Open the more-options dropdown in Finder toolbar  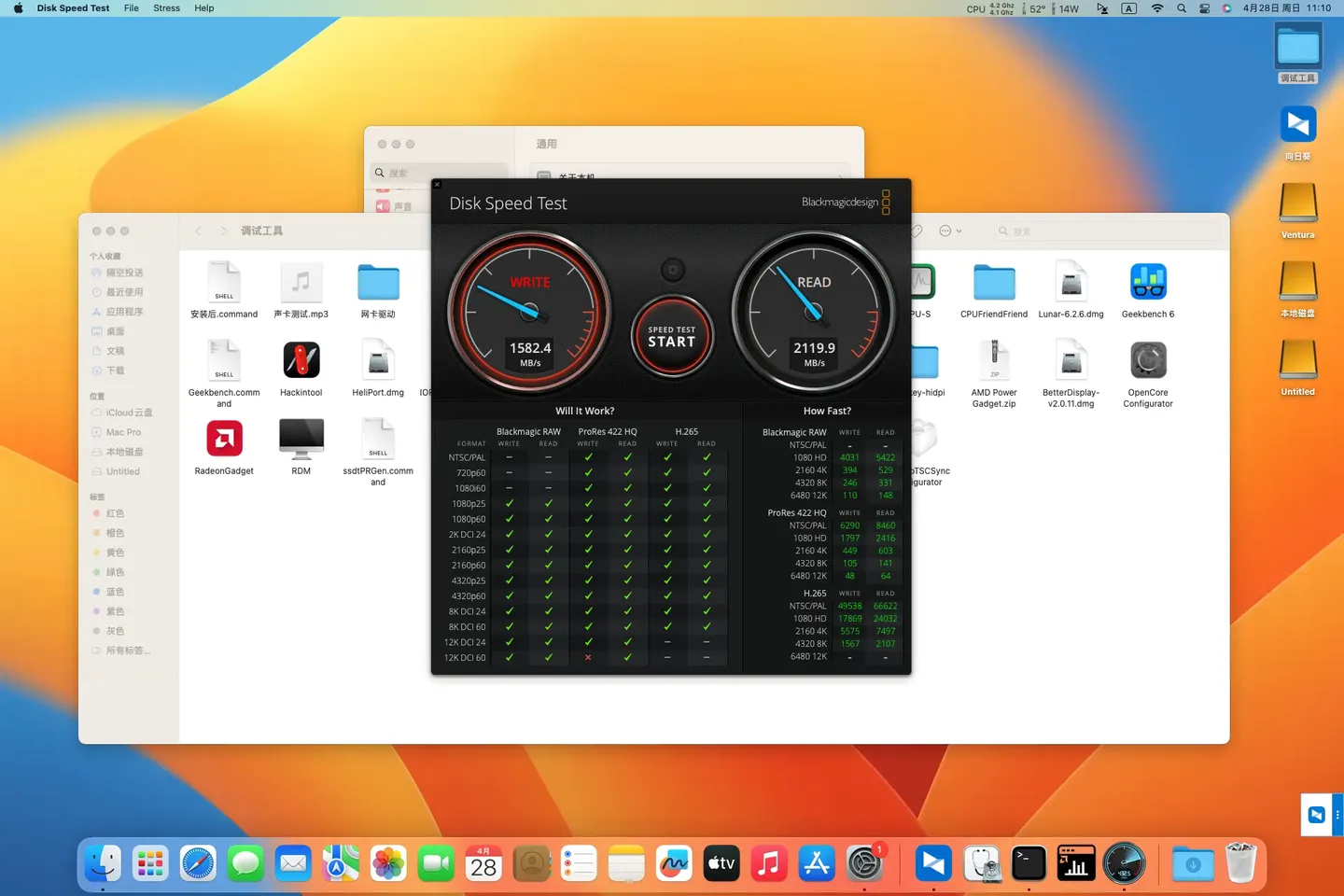point(948,231)
